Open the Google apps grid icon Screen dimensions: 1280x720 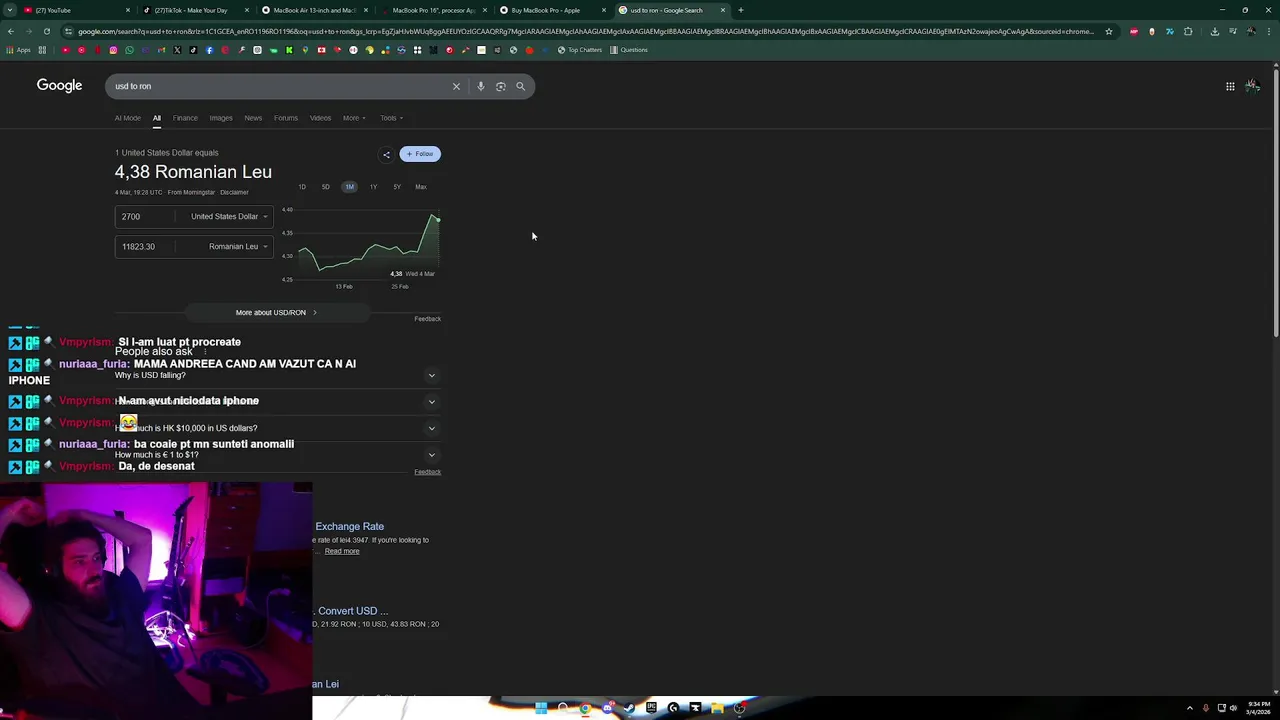coord(1230,86)
